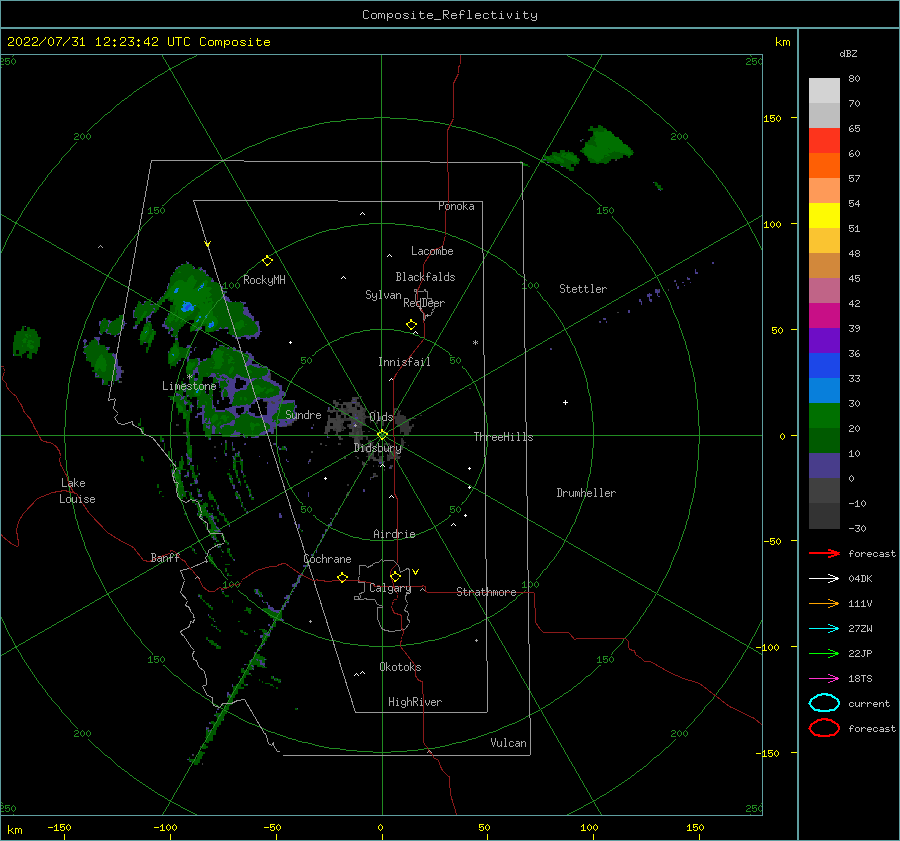
Task: Click the bright yellow 51-54 dBZ swatch
Action: tap(824, 216)
